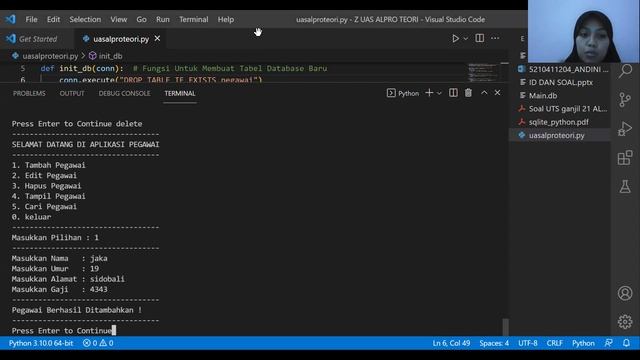
Task: Open the File menu
Action: [x=31, y=19]
